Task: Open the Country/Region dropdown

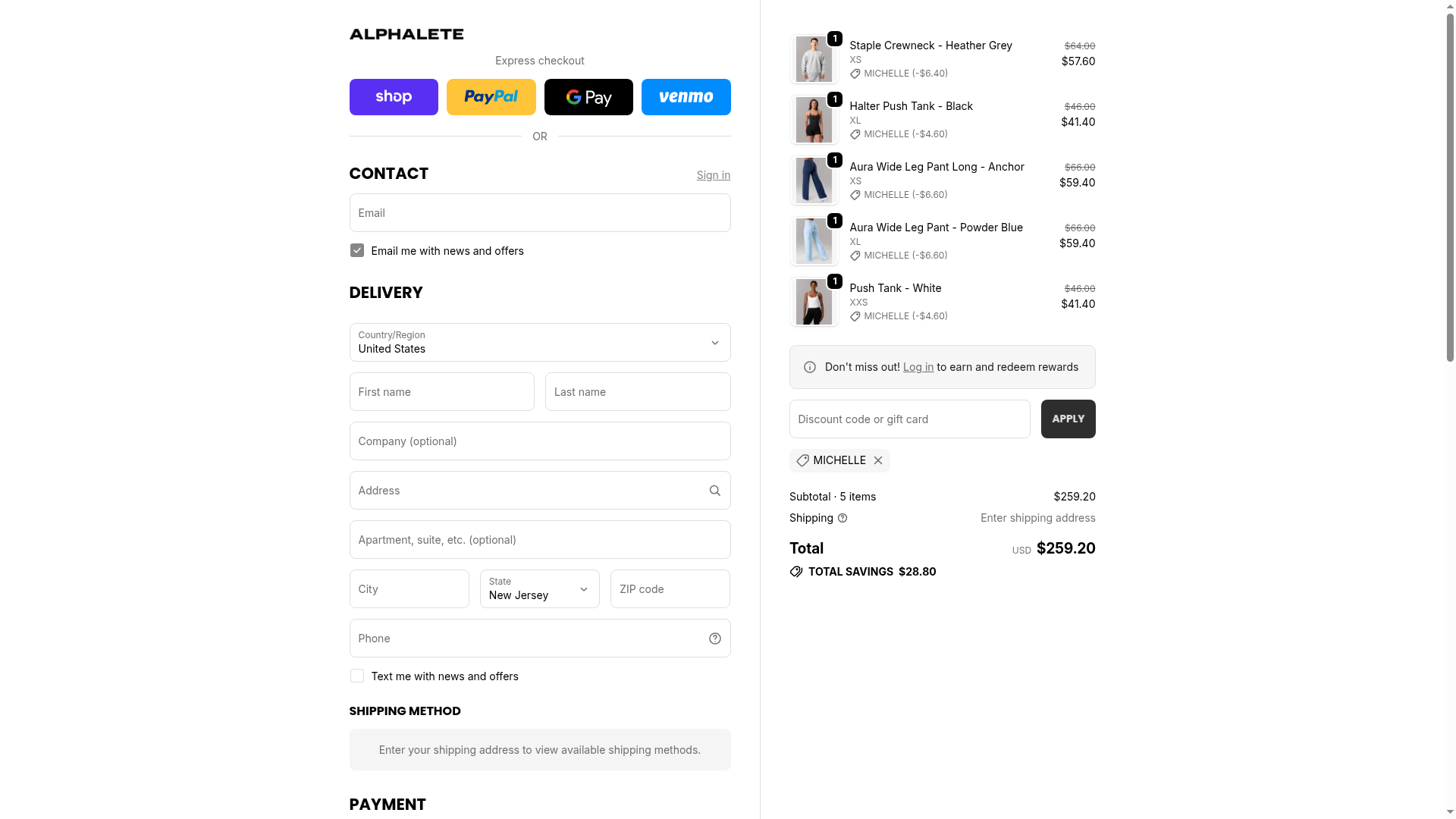Action: 539,343
